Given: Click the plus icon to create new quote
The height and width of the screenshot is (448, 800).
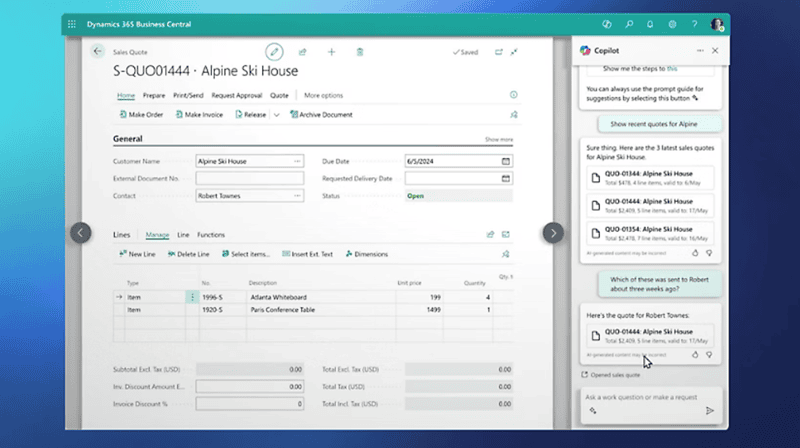Looking at the screenshot, I should 331,52.
